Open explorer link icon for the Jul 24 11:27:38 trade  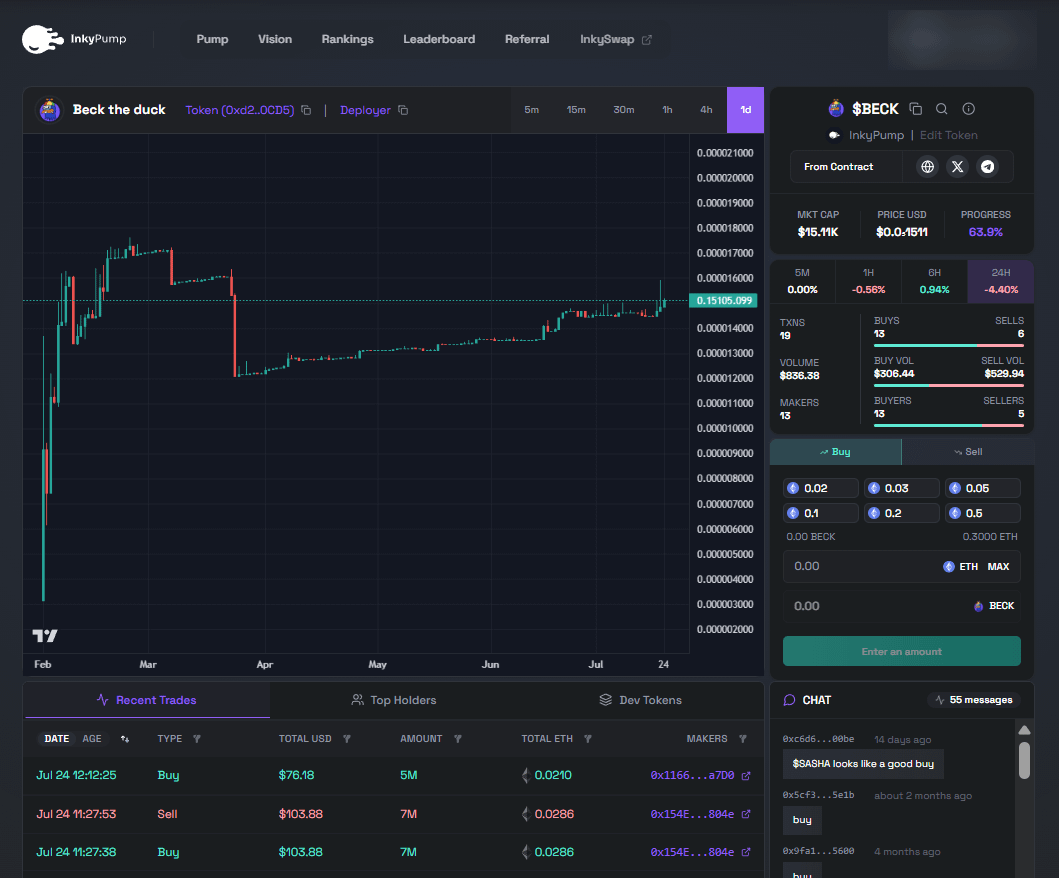tap(746, 852)
